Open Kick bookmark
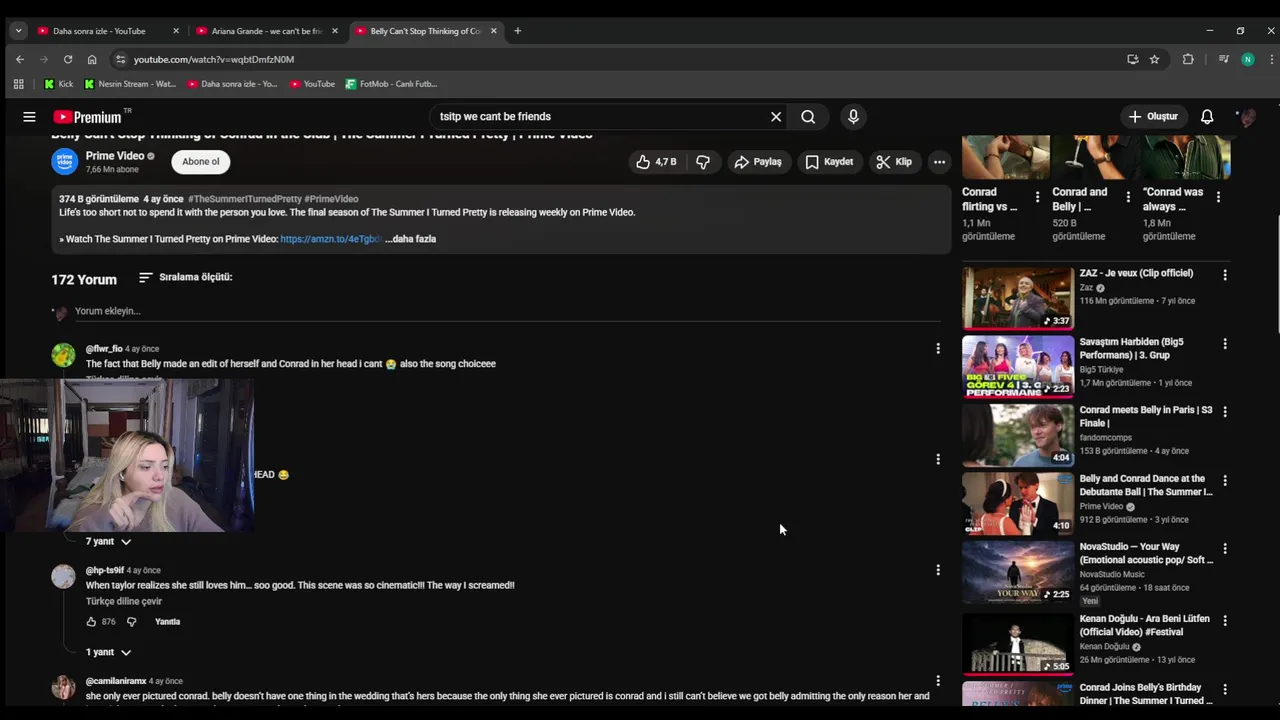Screen dimensions: 1280x720 pos(58,84)
